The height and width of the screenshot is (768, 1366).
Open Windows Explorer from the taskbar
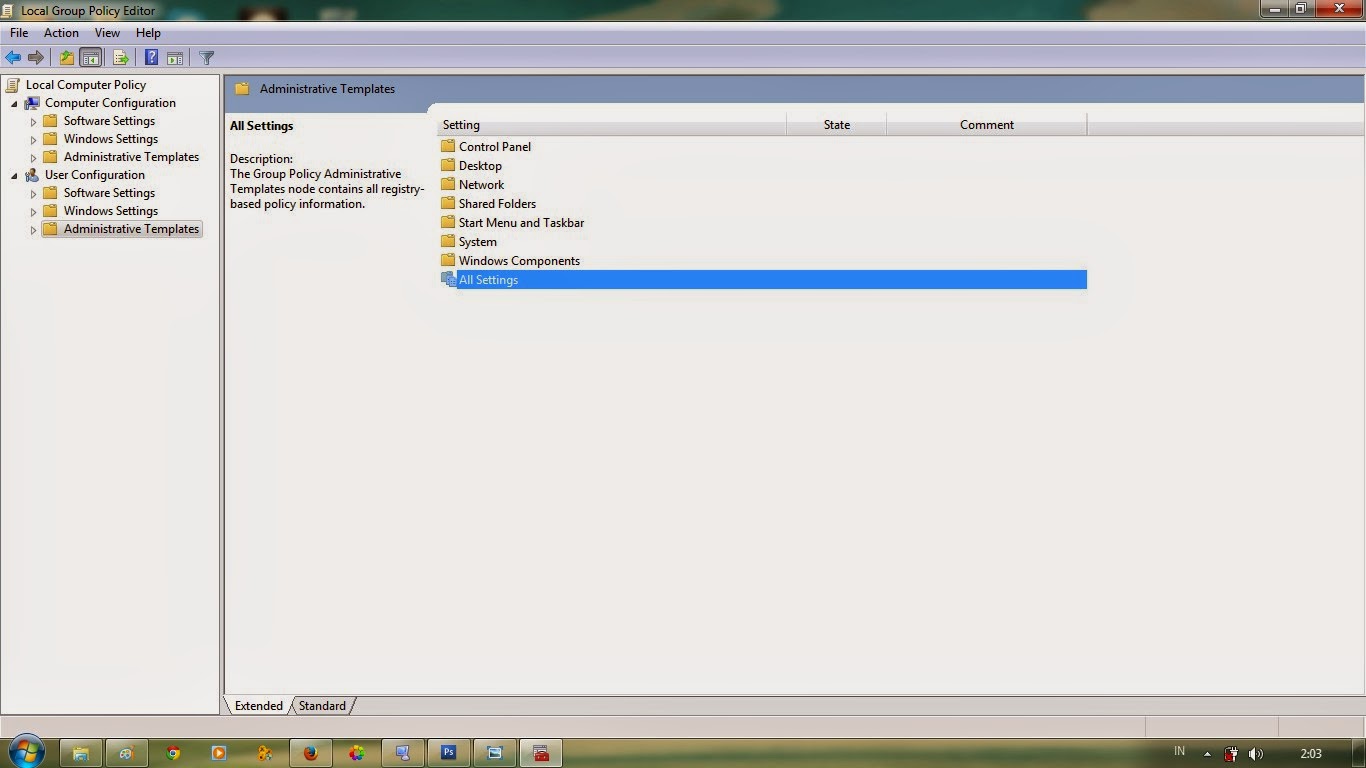[x=81, y=753]
